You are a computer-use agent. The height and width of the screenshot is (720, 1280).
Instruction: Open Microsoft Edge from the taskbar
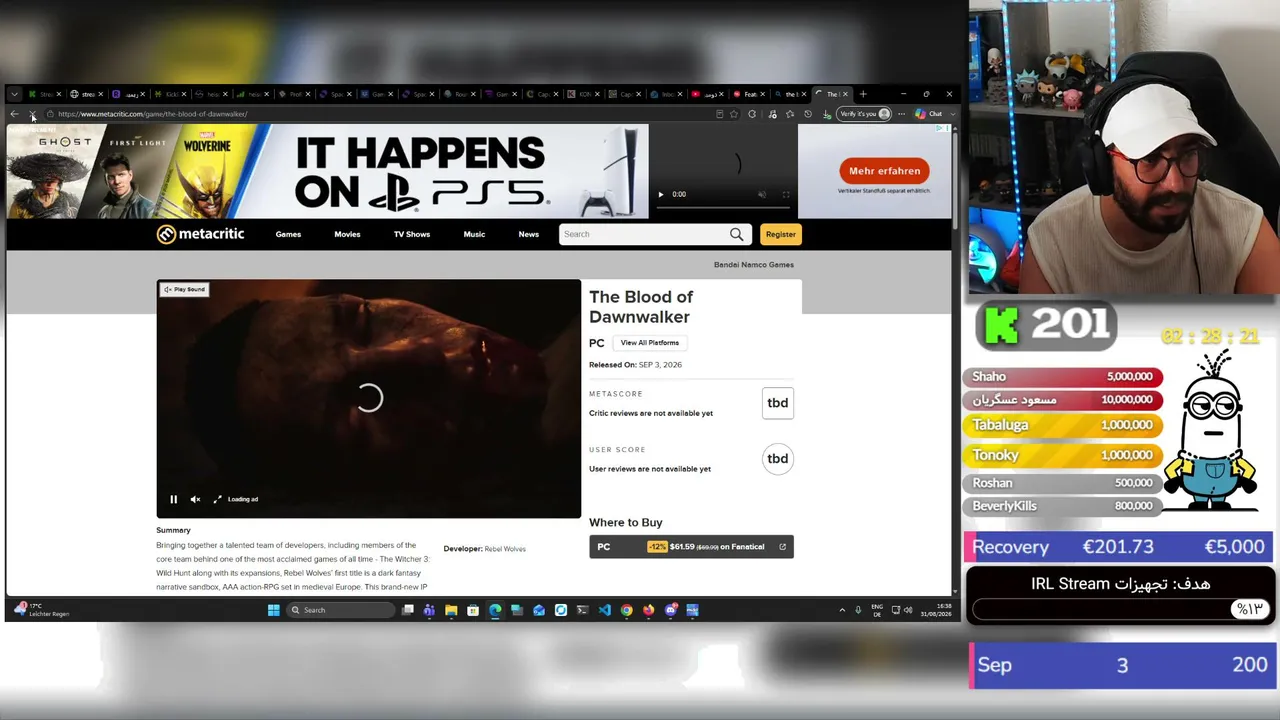495,610
